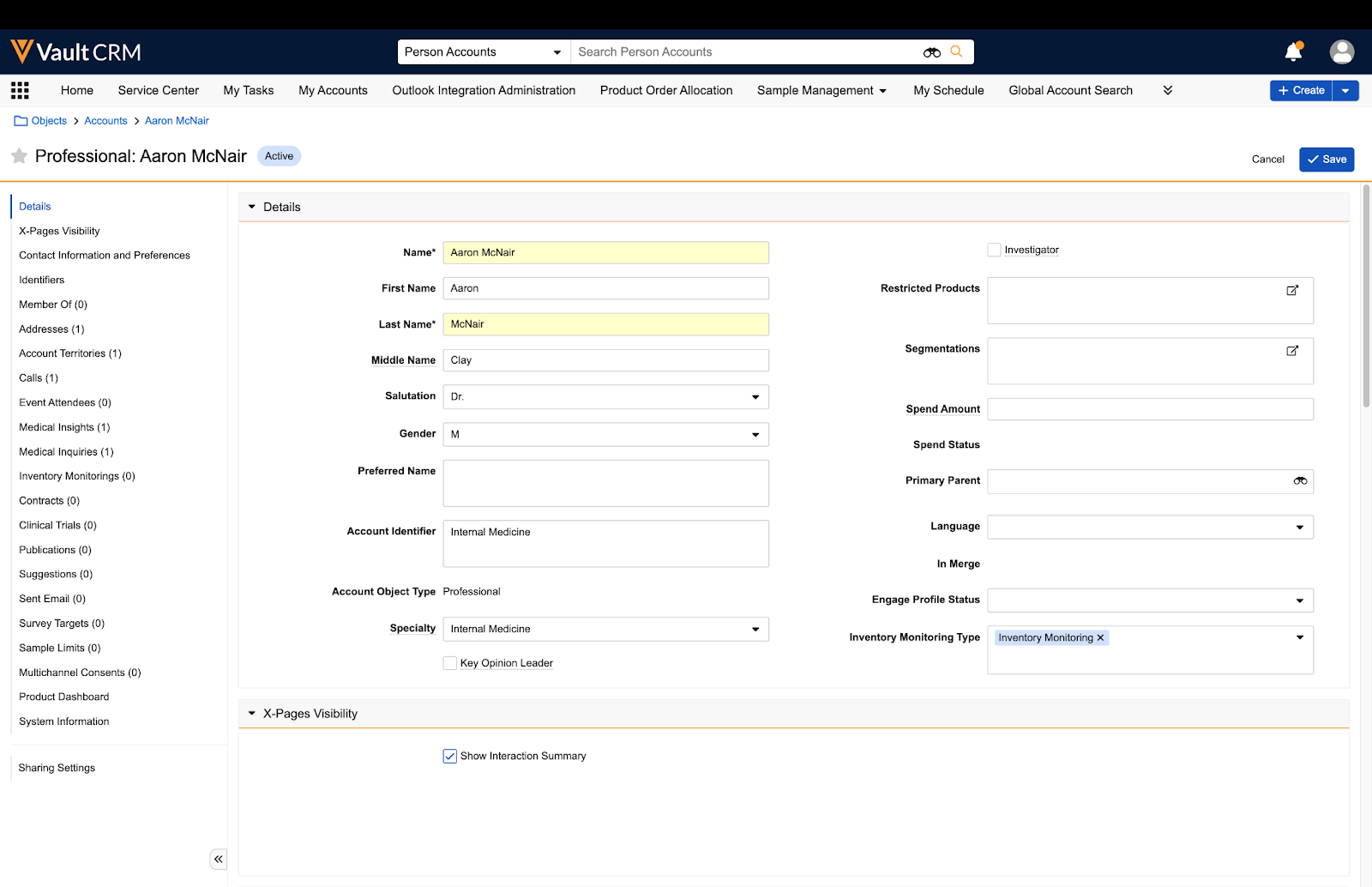The height and width of the screenshot is (887, 1372).
Task: Uncheck Show Interaction Summary
Action: click(x=449, y=756)
